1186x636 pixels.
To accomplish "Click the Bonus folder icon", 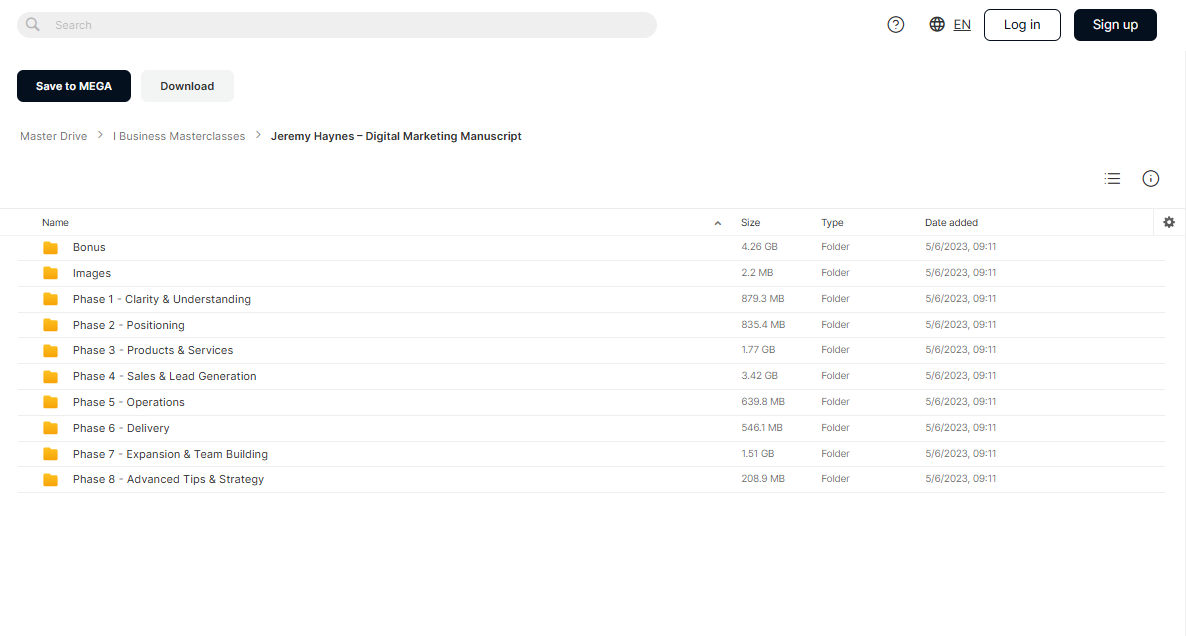I will tap(51, 247).
